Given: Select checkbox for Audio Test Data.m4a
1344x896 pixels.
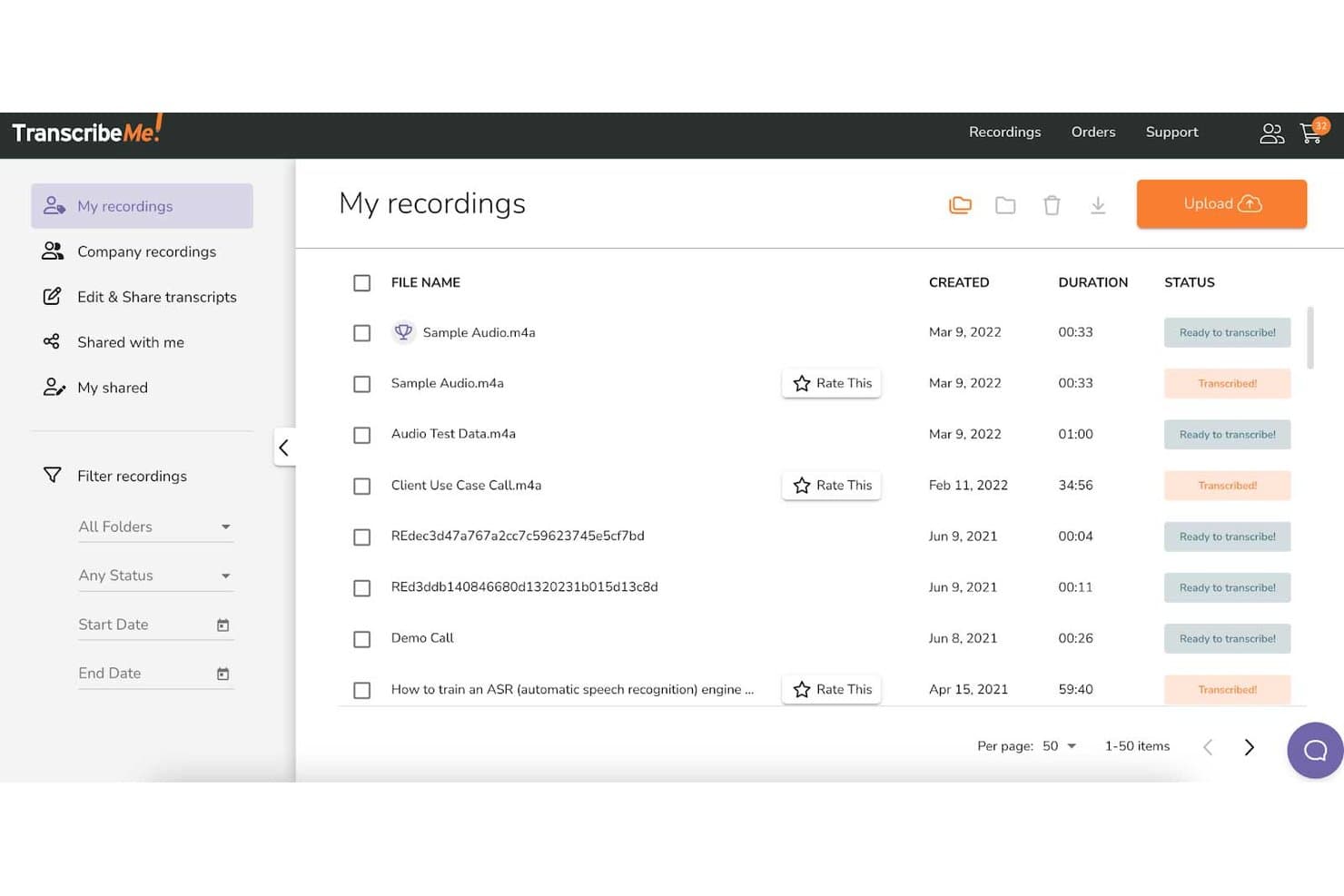Looking at the screenshot, I should click(x=361, y=435).
